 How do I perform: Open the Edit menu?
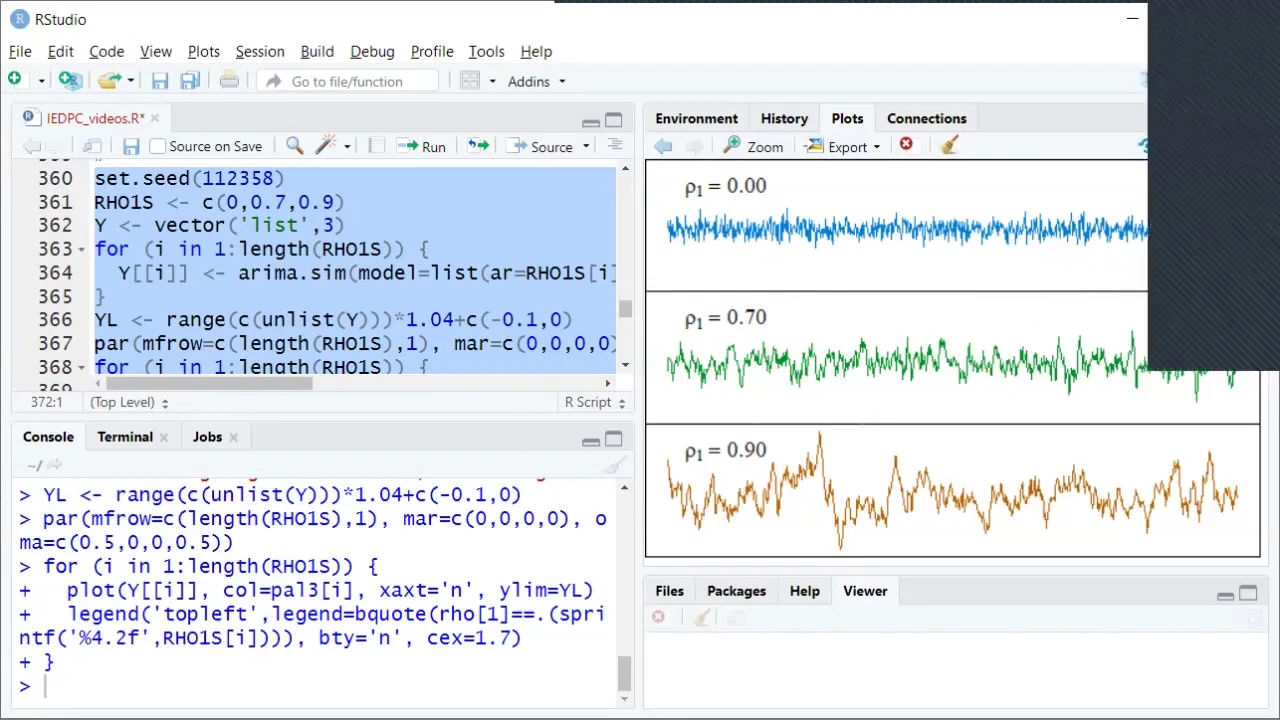pos(60,51)
